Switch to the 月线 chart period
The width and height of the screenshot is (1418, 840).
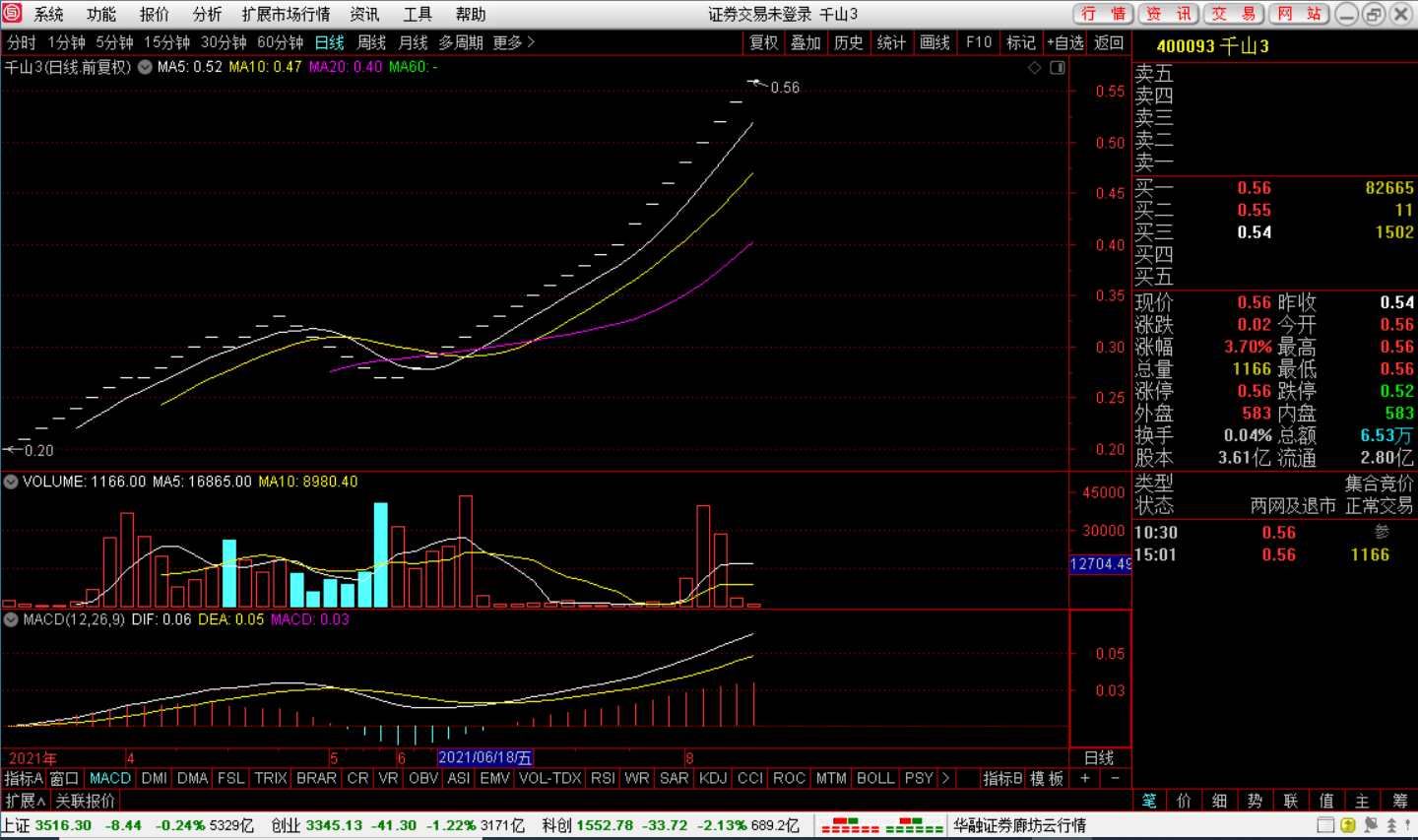413,42
